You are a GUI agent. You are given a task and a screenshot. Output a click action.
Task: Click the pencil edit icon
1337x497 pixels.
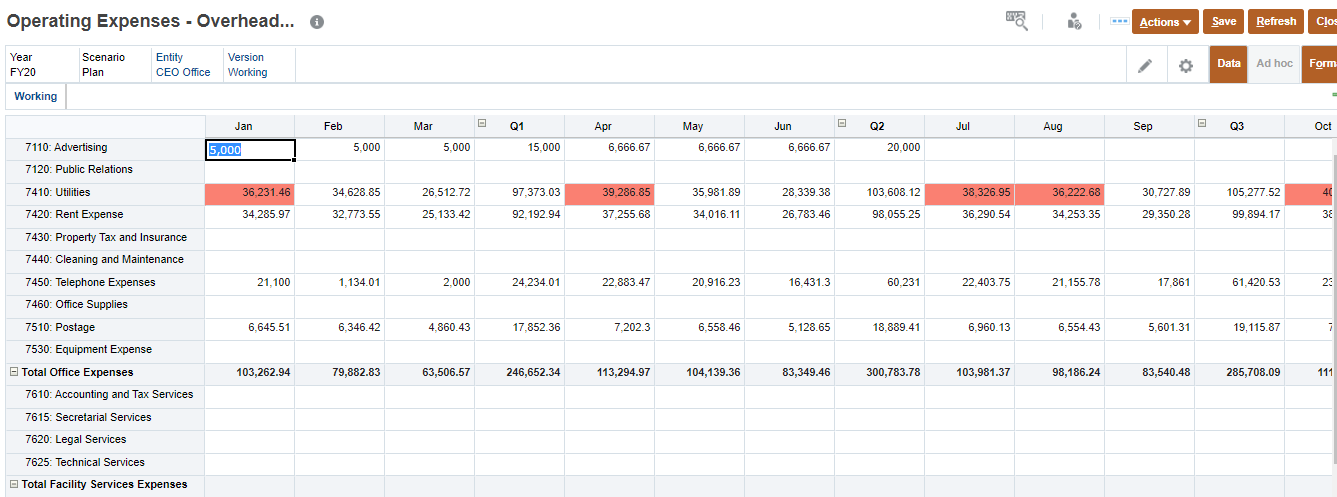click(1145, 65)
